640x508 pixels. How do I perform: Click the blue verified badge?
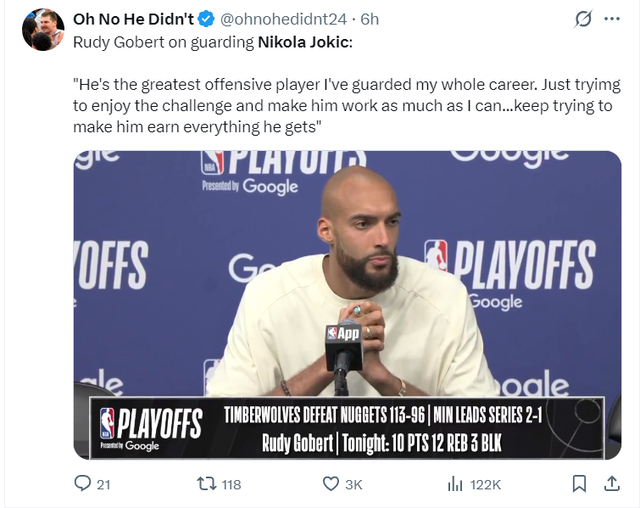205,19
